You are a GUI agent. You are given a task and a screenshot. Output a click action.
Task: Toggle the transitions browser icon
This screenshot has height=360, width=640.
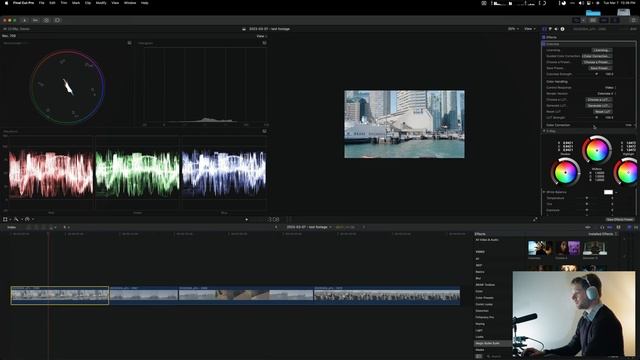pyautogui.click(x=636, y=227)
